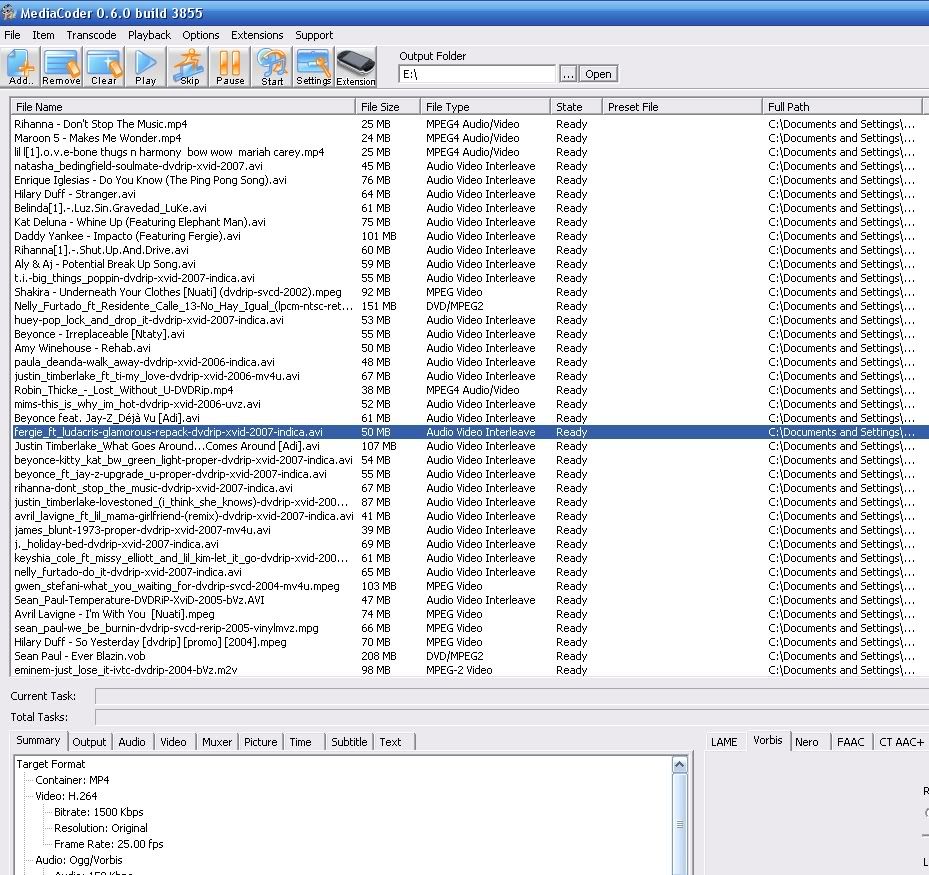The width and height of the screenshot is (929, 875).
Task: Select 'Hilary Duff - Stranger.avi' file
Action: pyautogui.click(x=468, y=194)
